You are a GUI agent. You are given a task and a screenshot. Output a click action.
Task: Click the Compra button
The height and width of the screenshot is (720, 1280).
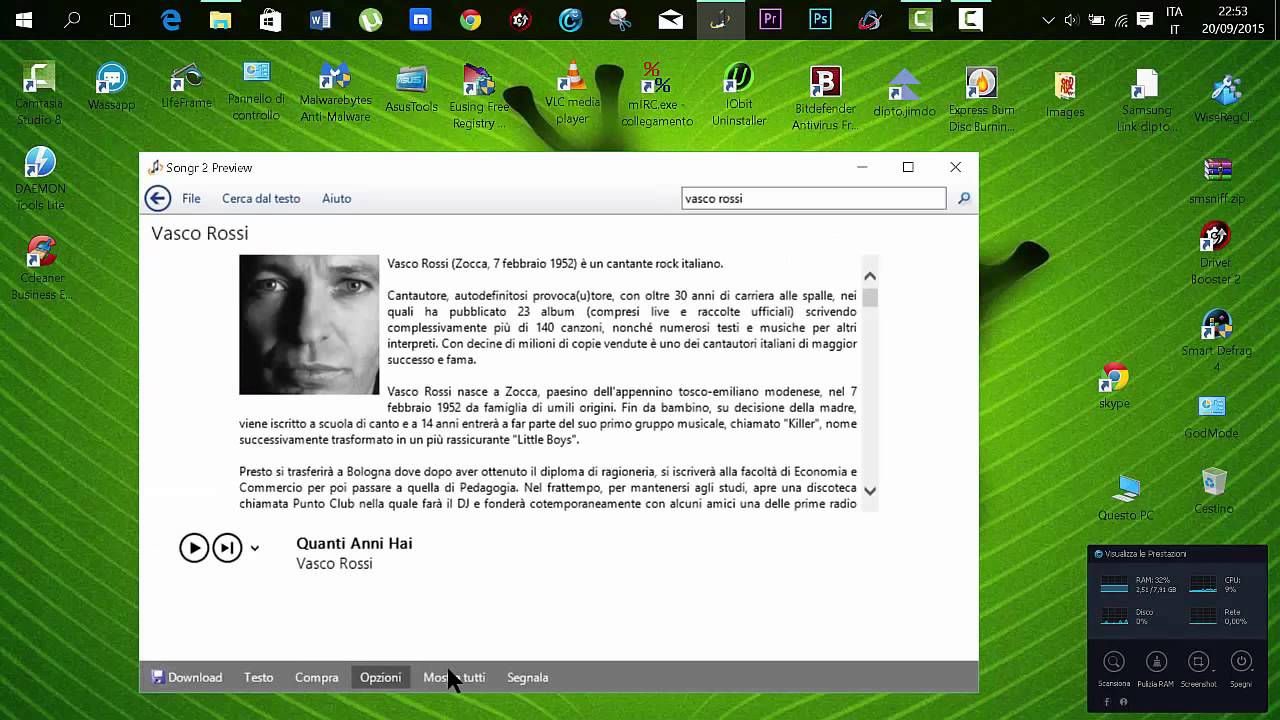point(317,677)
